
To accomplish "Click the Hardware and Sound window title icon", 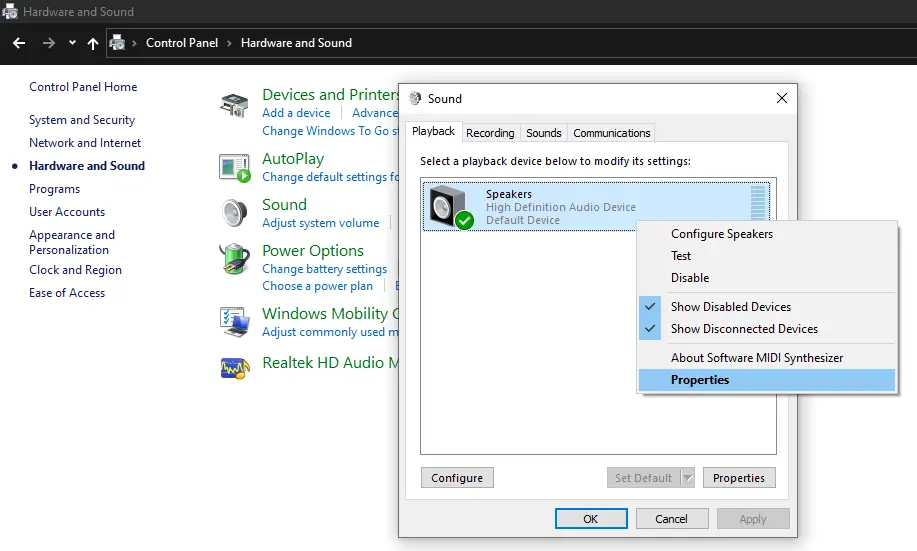I will [10, 11].
